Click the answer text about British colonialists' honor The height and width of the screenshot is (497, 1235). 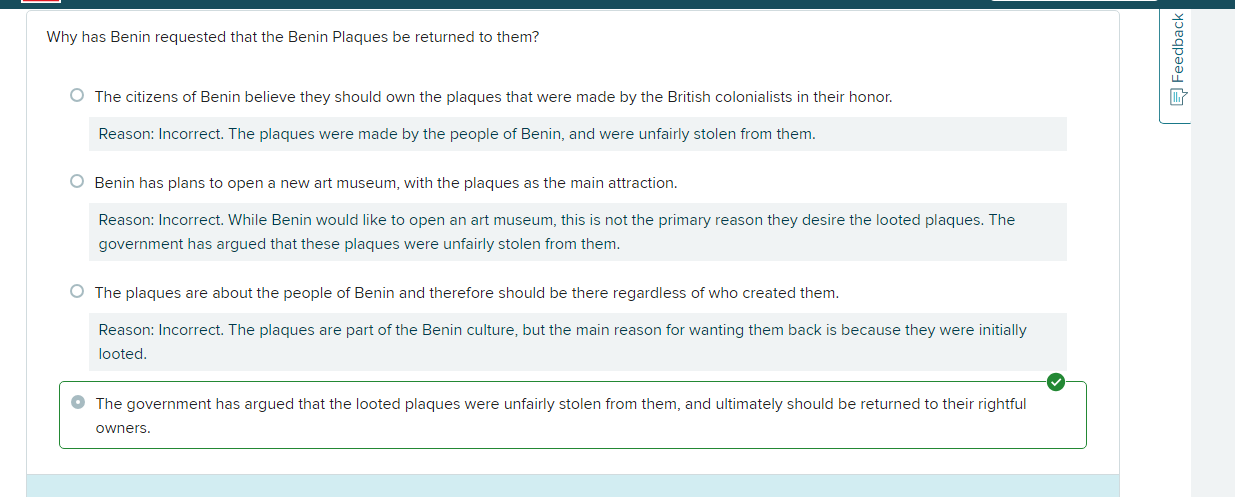coord(493,97)
